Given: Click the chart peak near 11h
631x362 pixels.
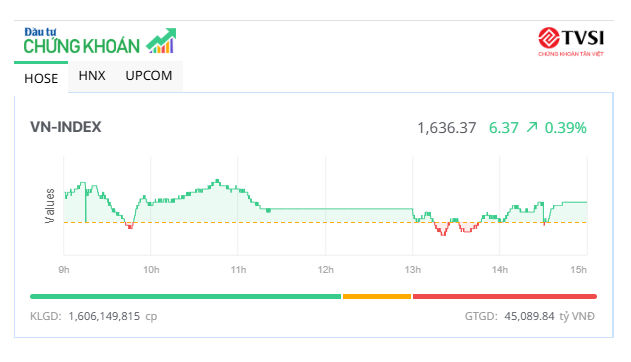Looking at the screenshot, I should [x=217, y=181].
